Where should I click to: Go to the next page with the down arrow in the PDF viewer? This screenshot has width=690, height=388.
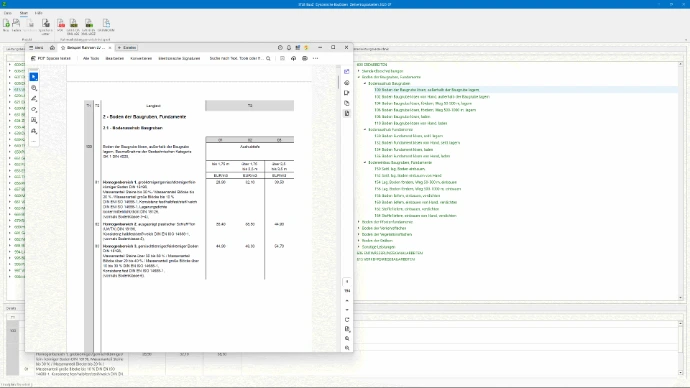347,310
